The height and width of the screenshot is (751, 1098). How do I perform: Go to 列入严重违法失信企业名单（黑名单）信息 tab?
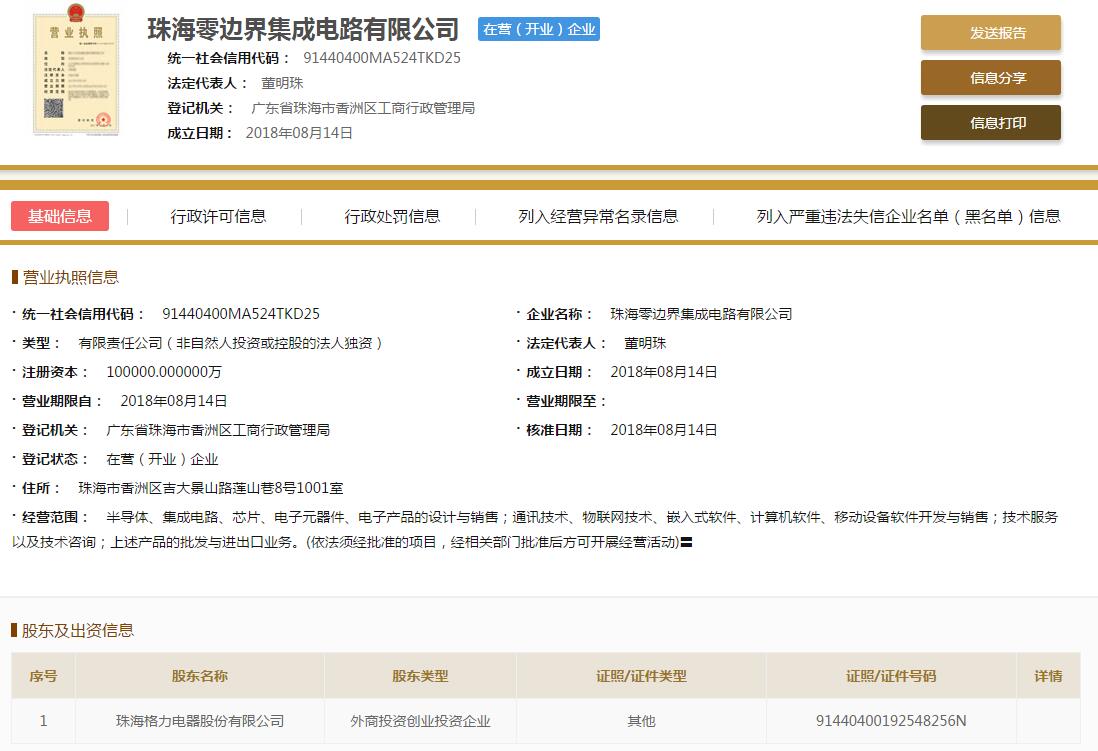point(908,216)
